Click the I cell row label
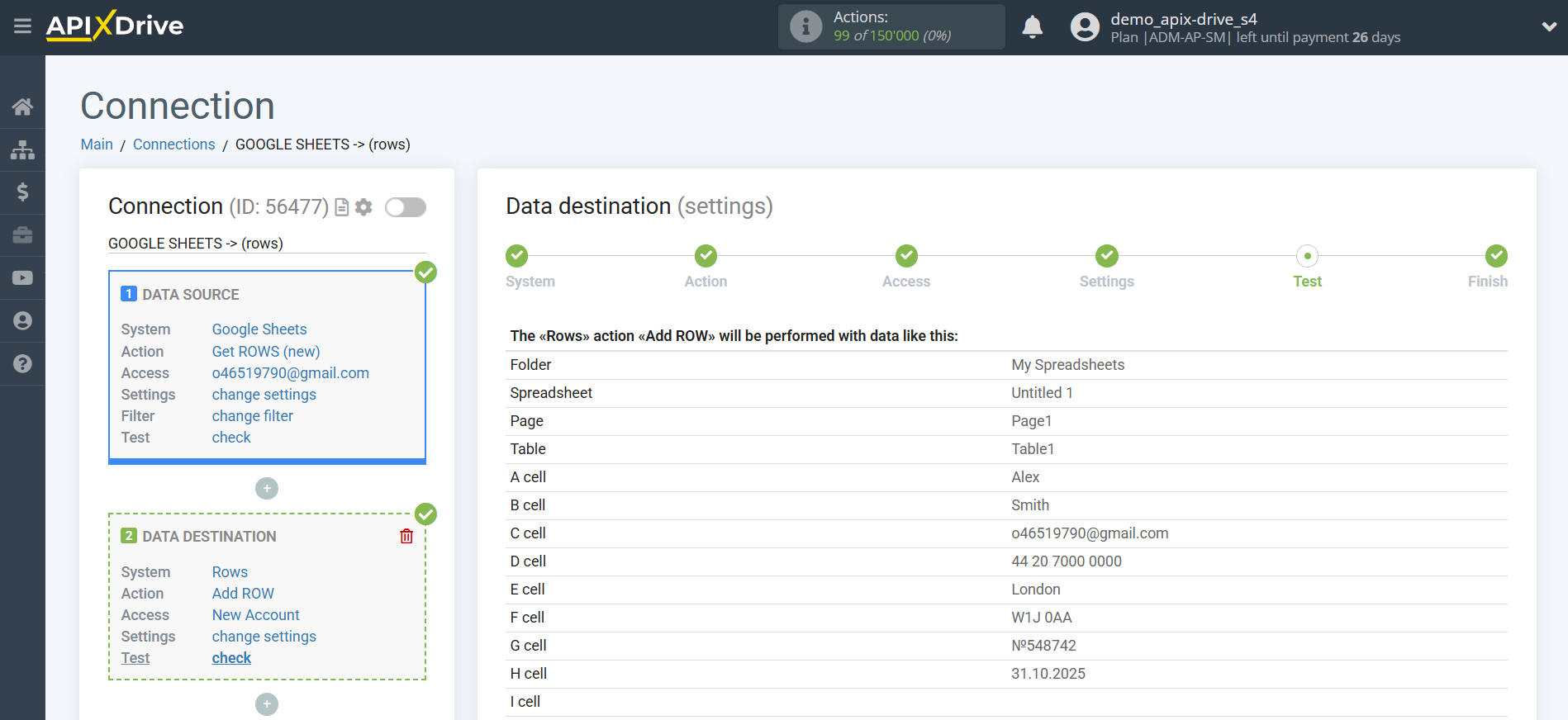 [x=525, y=702]
